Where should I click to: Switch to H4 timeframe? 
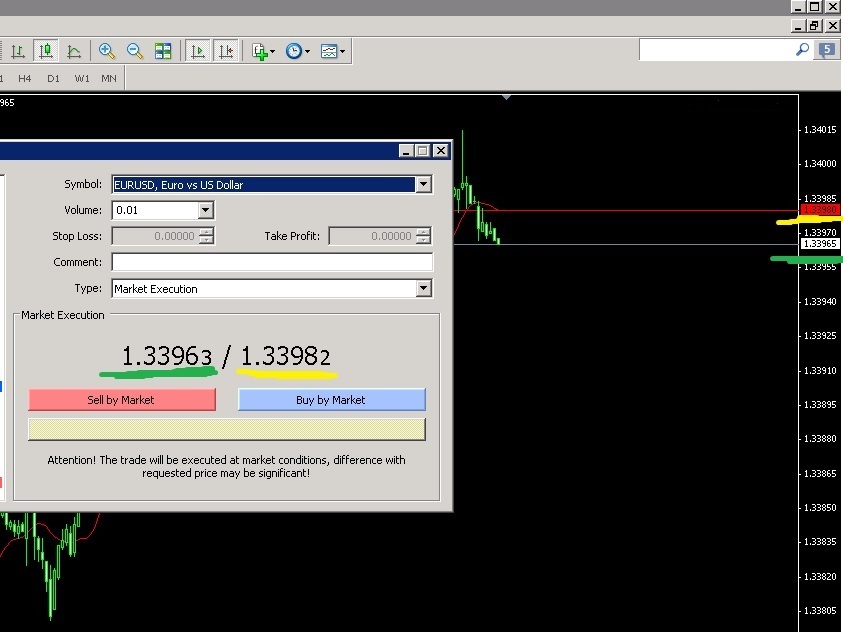[24, 79]
